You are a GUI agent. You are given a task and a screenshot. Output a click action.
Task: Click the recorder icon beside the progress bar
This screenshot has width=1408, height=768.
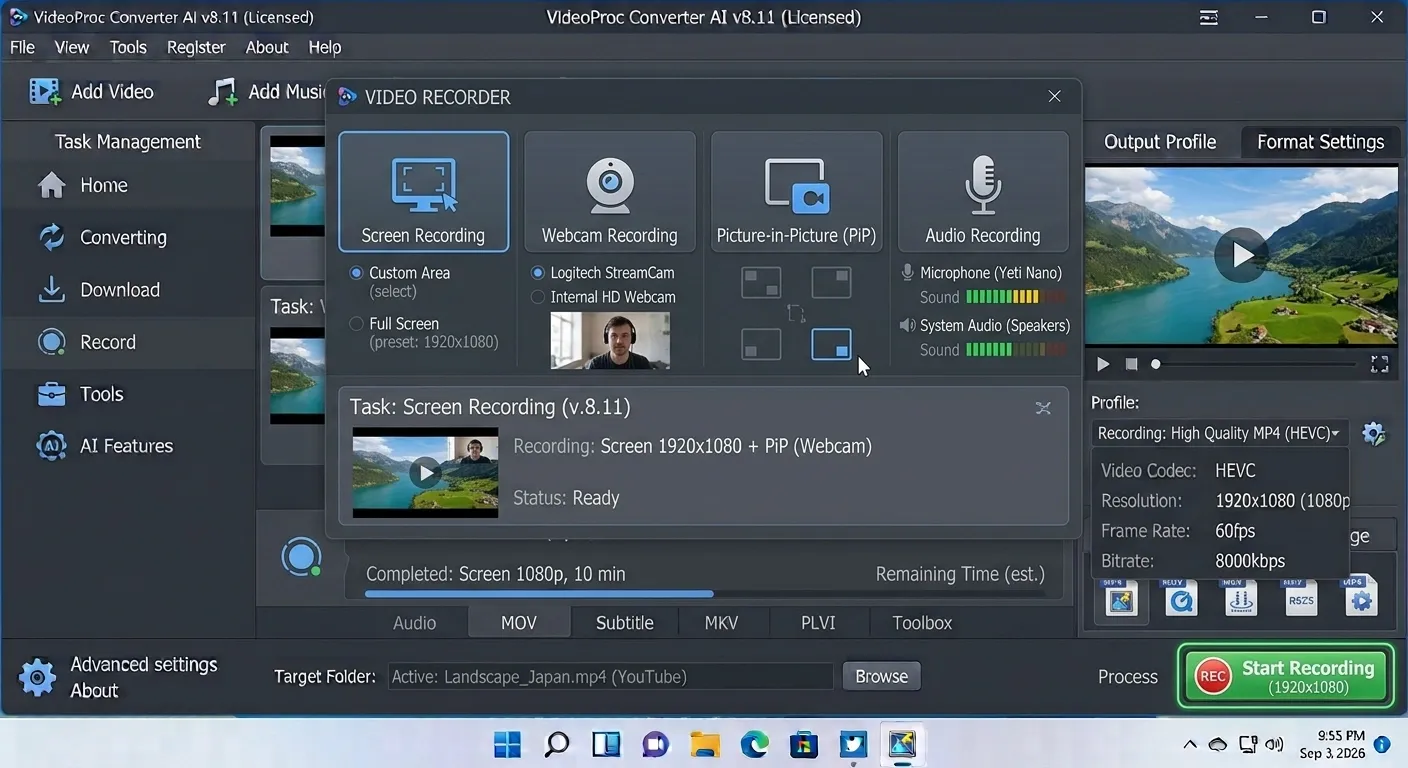[301, 557]
